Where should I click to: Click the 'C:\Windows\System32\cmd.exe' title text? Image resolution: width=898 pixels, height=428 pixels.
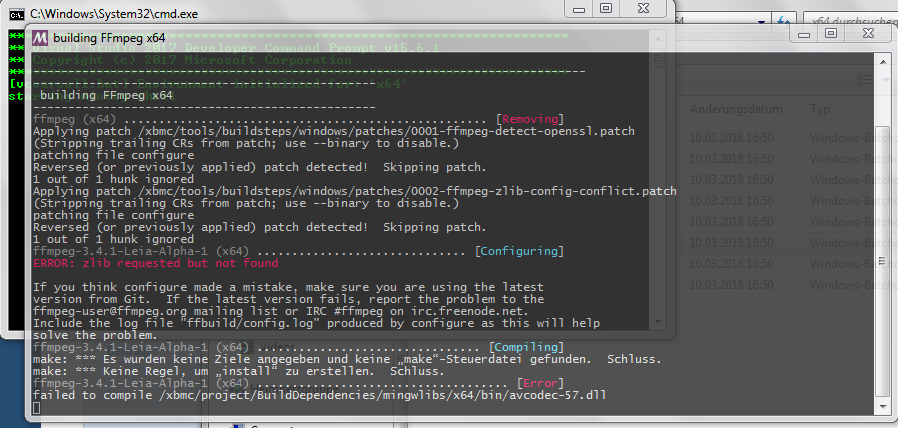click(114, 14)
